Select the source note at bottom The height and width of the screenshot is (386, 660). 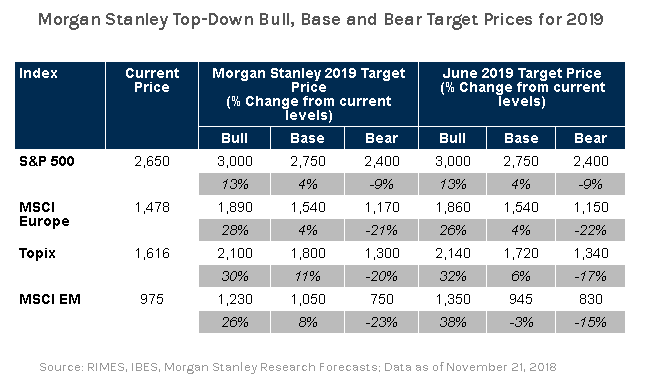pyautogui.click(x=298, y=367)
